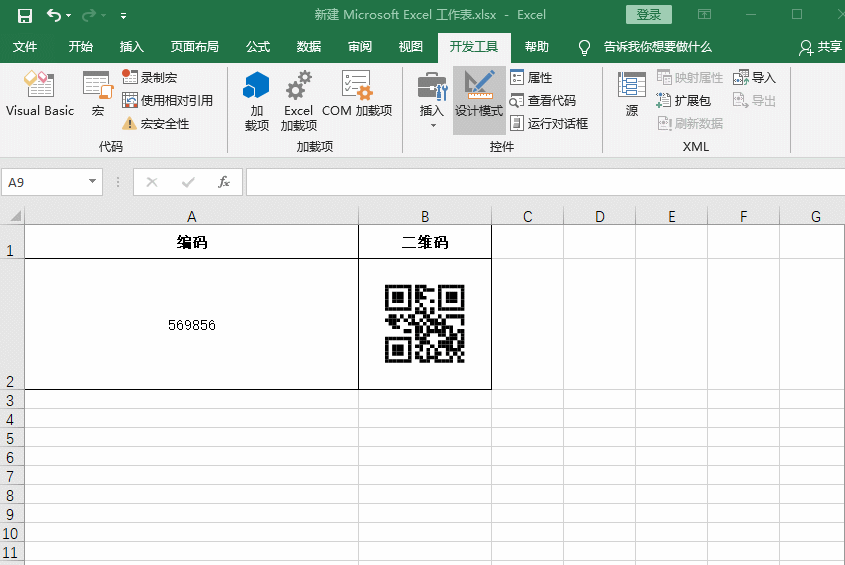Click cell A1 containing 编码
Screen dimensions: 845x565
point(191,242)
